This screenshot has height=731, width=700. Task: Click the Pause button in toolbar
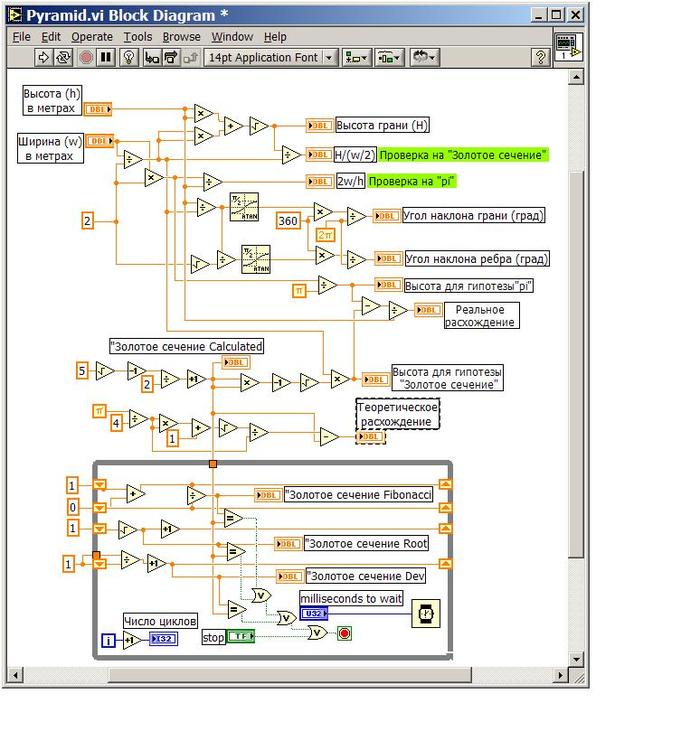coord(106,57)
